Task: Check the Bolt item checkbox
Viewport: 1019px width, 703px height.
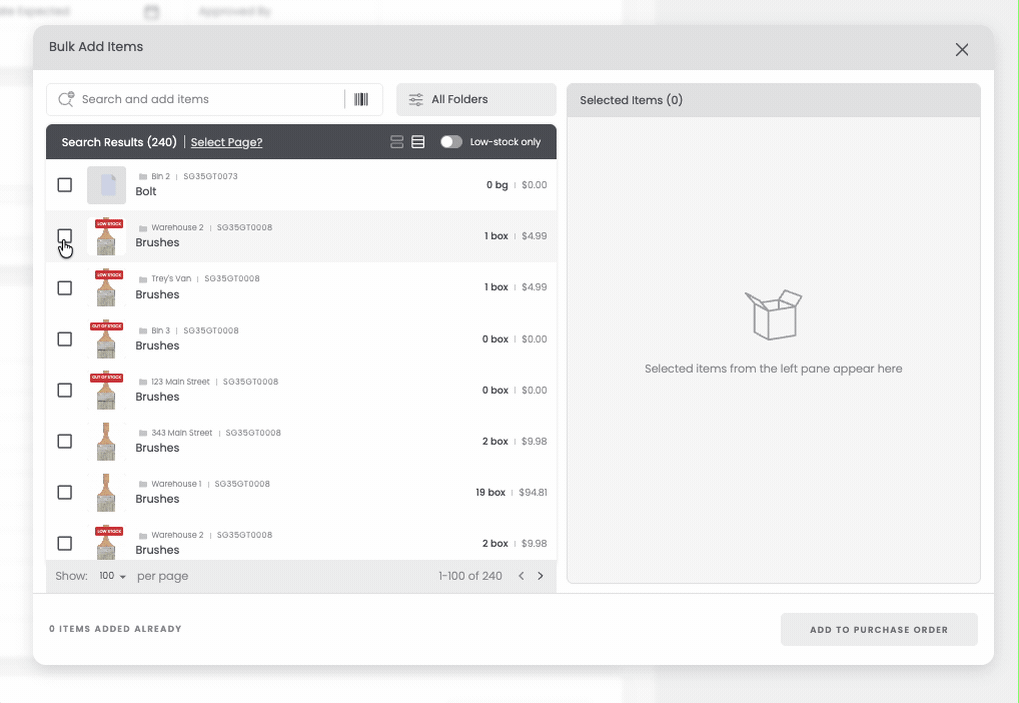Action: coord(65,185)
